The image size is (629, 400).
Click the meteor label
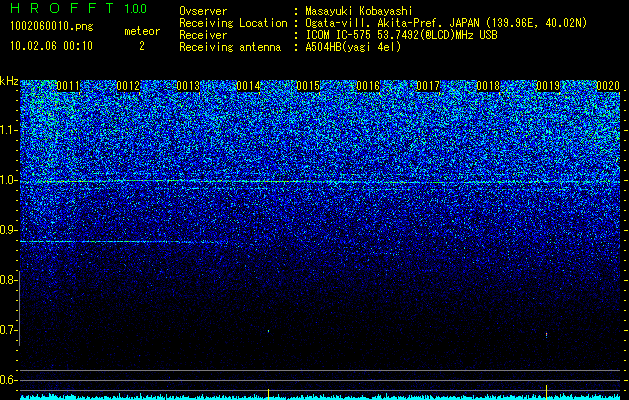[x=142, y=31]
